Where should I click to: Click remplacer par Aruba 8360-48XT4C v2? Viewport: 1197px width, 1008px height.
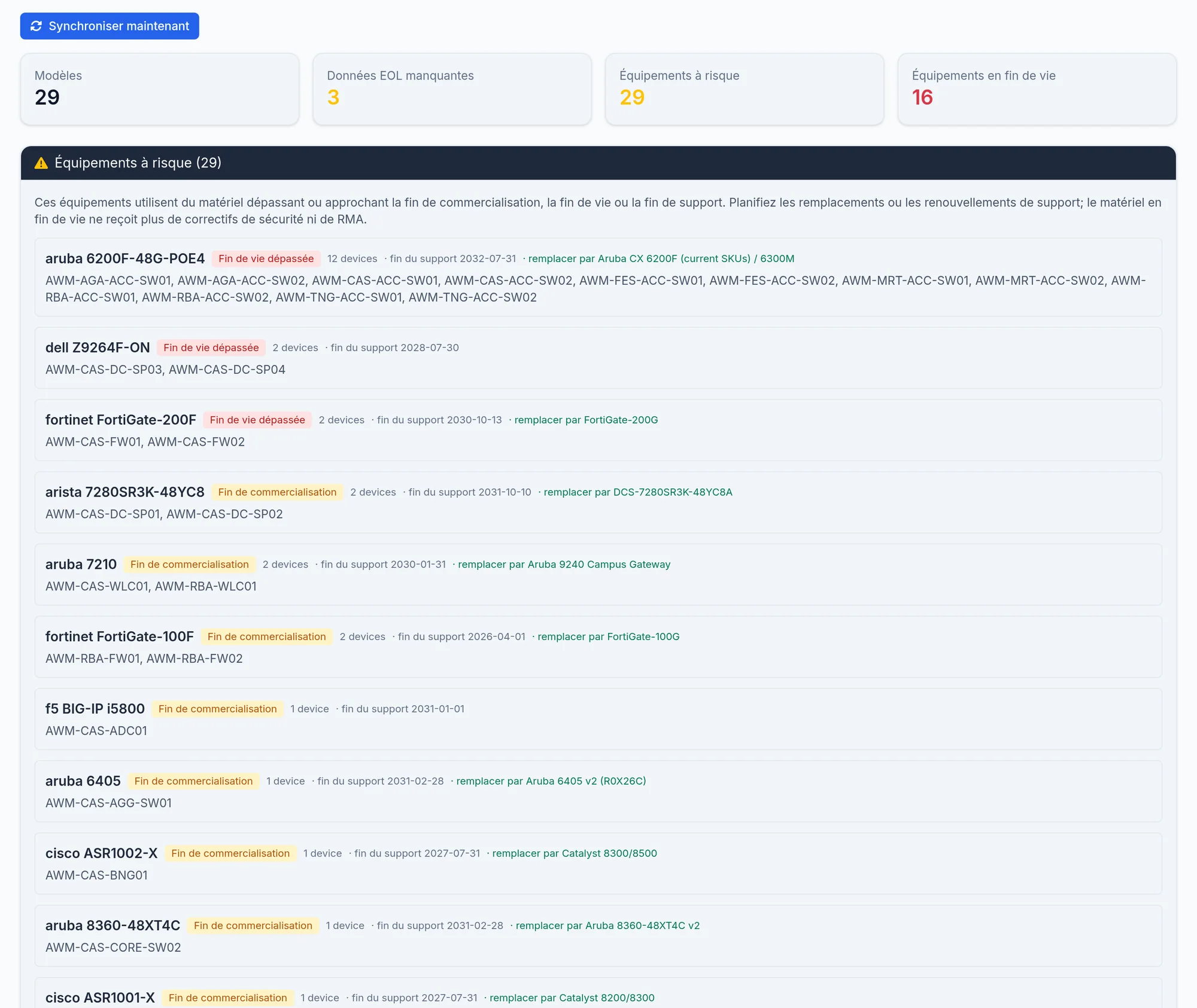click(607, 926)
